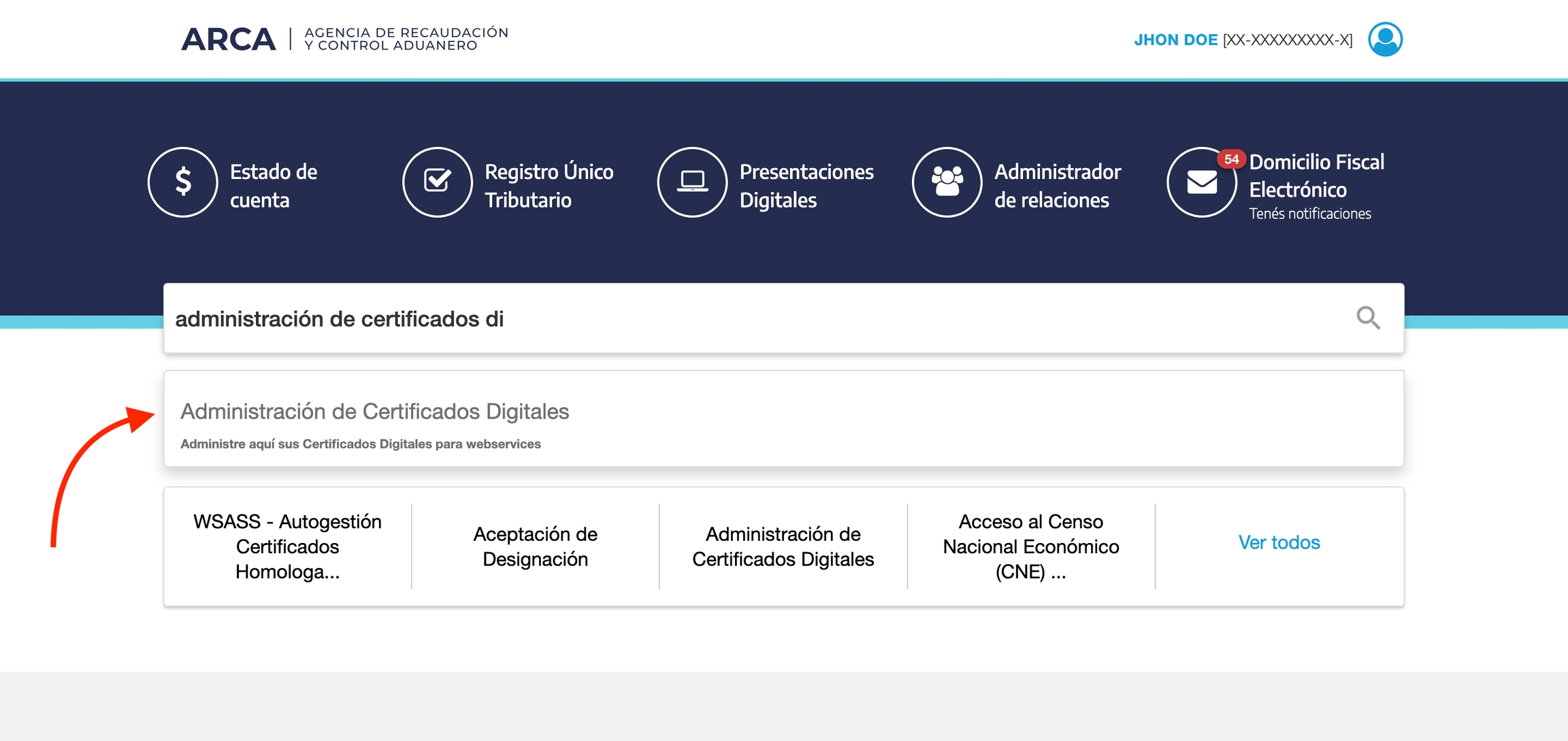Open the Aceptación de Designación service

tap(535, 546)
